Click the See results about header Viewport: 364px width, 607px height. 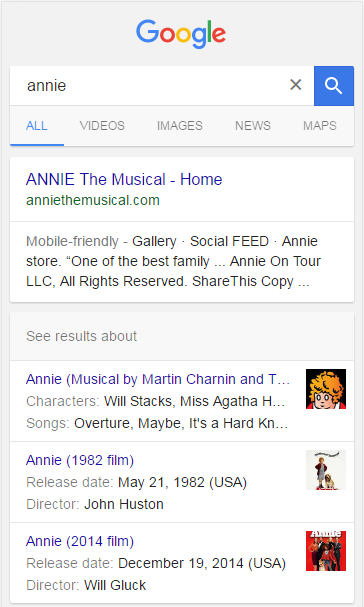(81, 336)
